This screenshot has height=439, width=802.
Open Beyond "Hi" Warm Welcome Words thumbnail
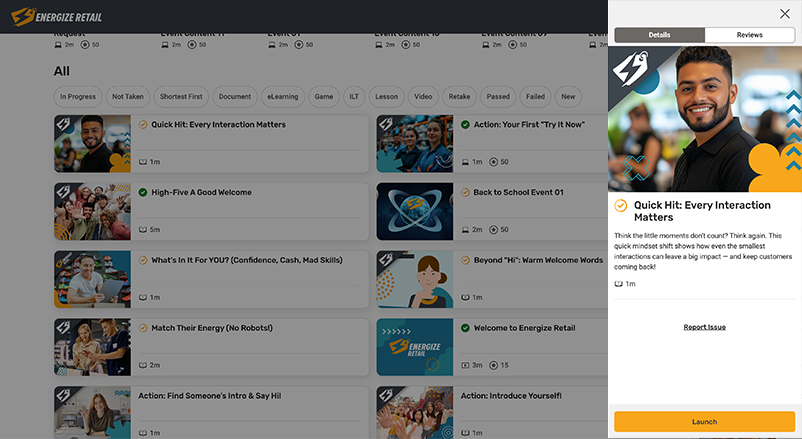tap(415, 279)
